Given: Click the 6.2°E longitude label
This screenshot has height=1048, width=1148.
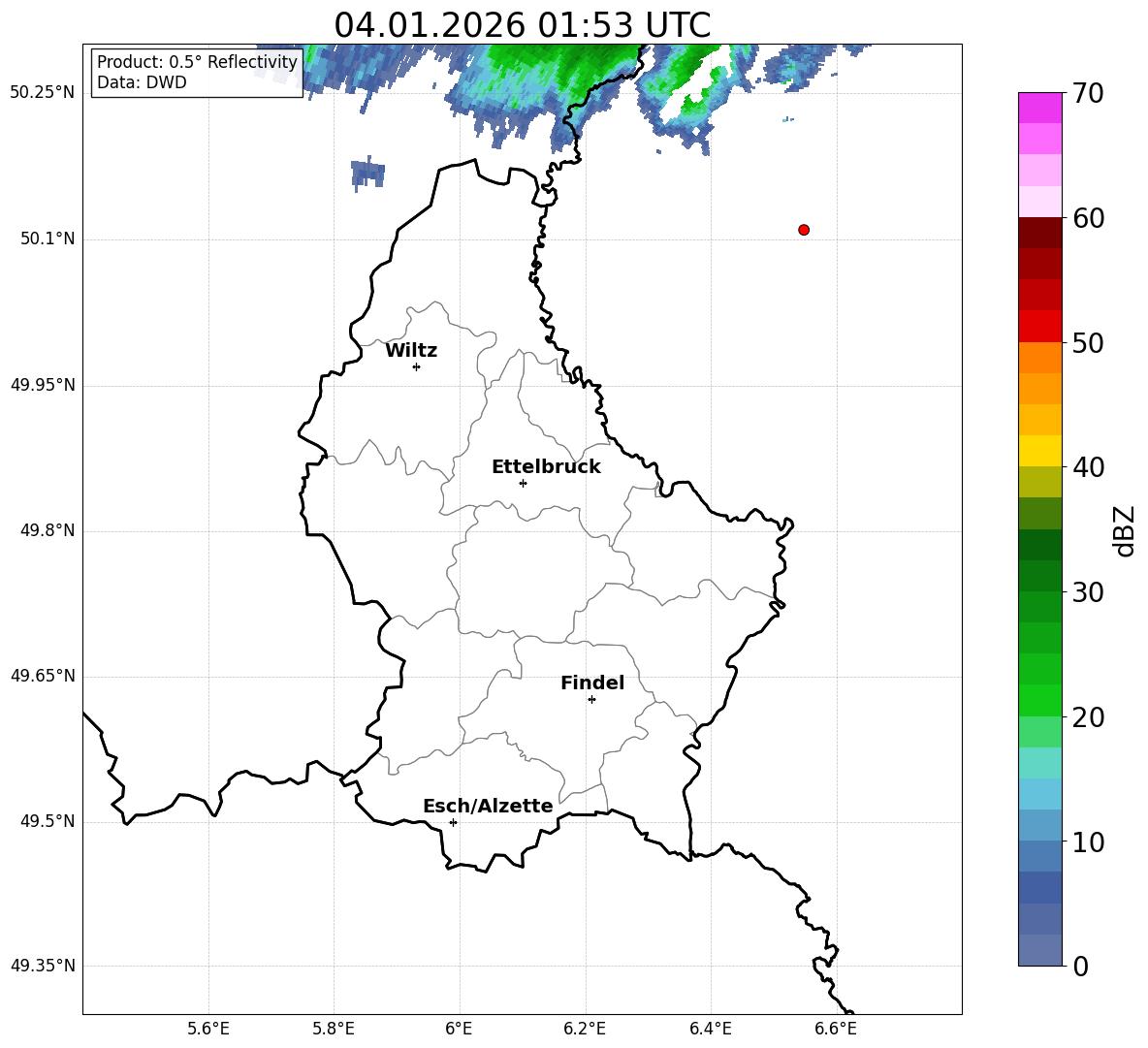Looking at the screenshot, I should tap(585, 1029).
